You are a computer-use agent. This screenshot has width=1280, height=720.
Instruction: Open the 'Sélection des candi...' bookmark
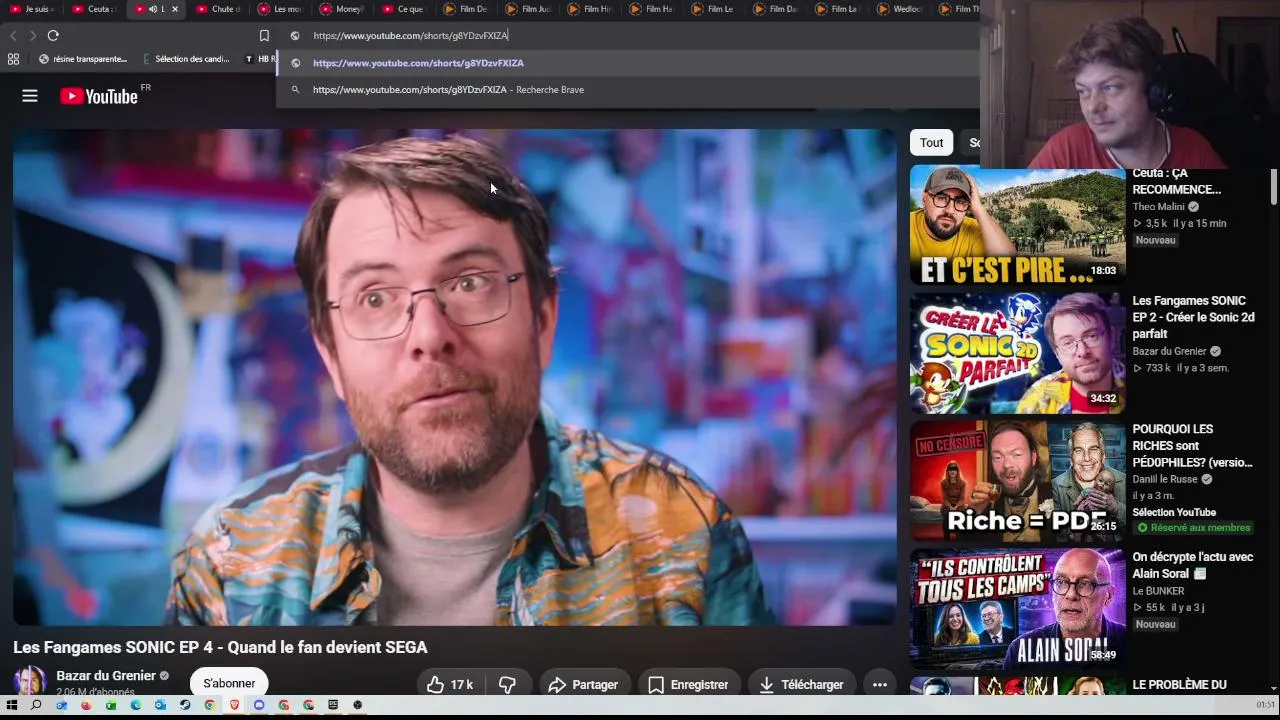click(187, 59)
